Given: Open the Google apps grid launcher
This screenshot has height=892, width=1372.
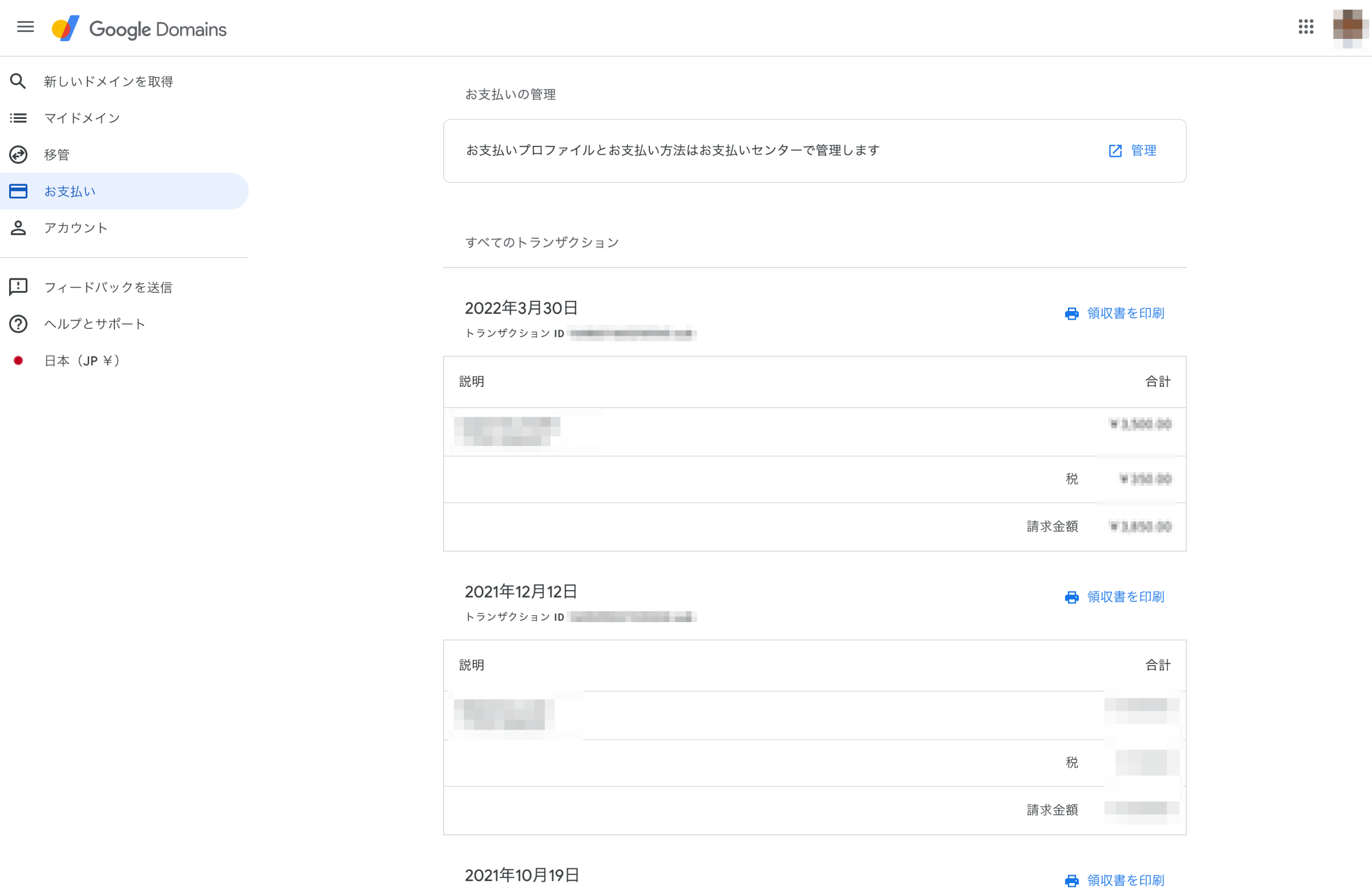Looking at the screenshot, I should pyautogui.click(x=1307, y=27).
